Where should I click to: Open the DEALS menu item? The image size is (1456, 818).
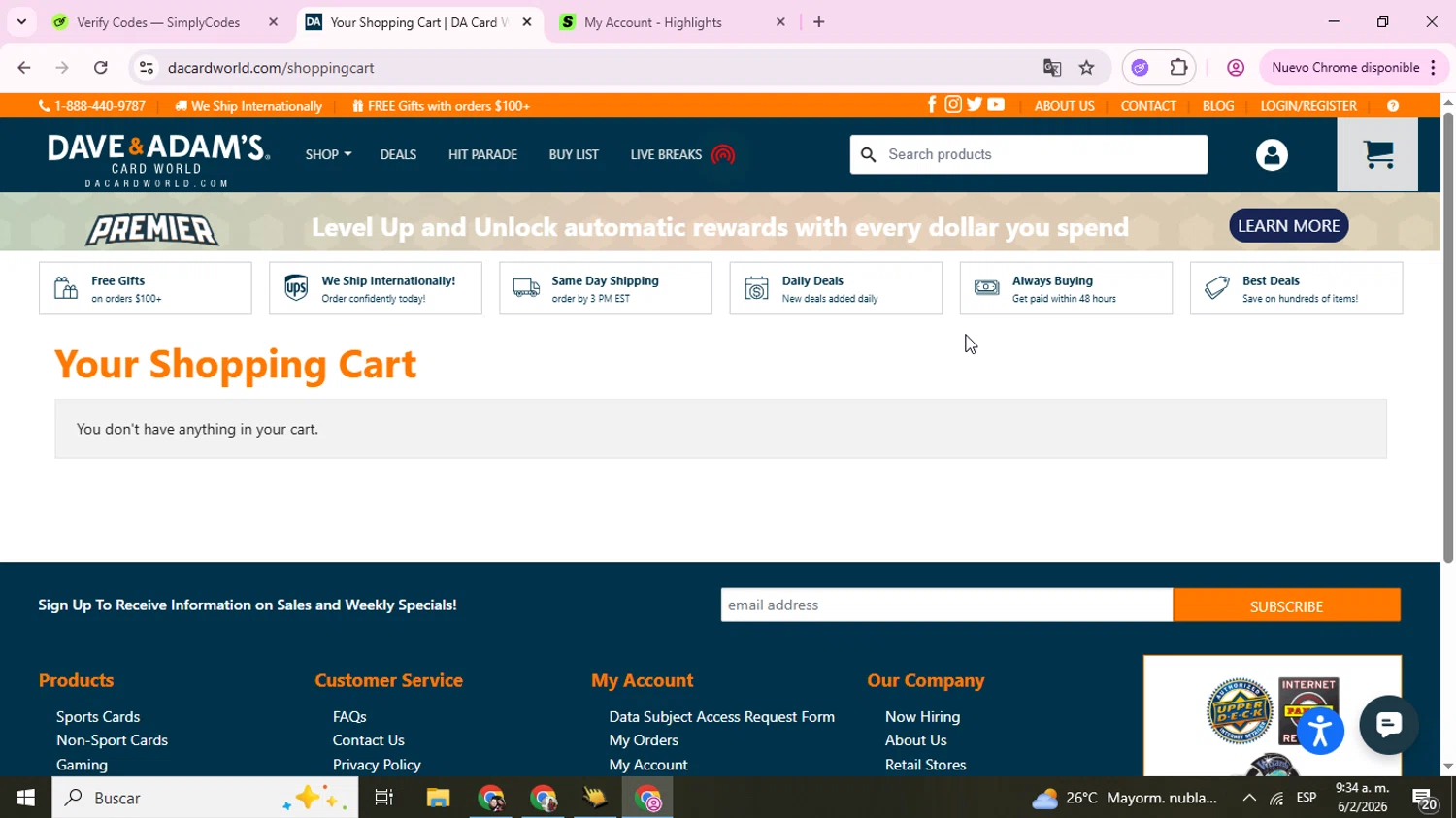pos(398,154)
